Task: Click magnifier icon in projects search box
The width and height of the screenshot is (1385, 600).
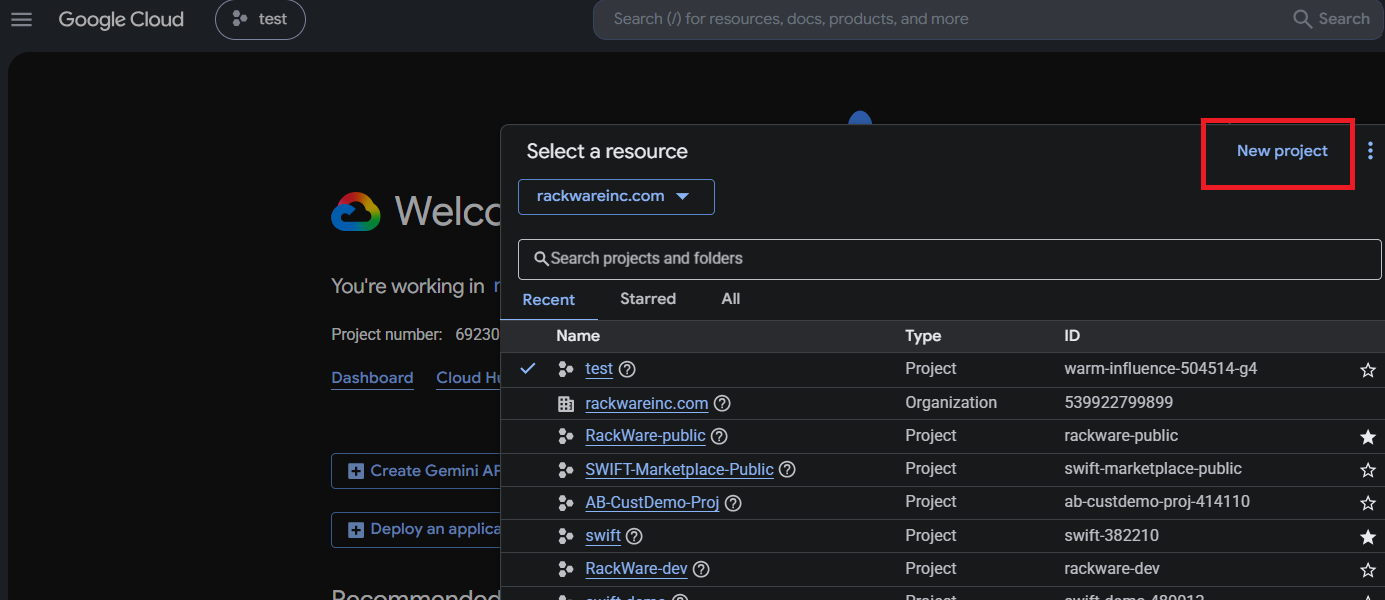Action: tap(541, 259)
